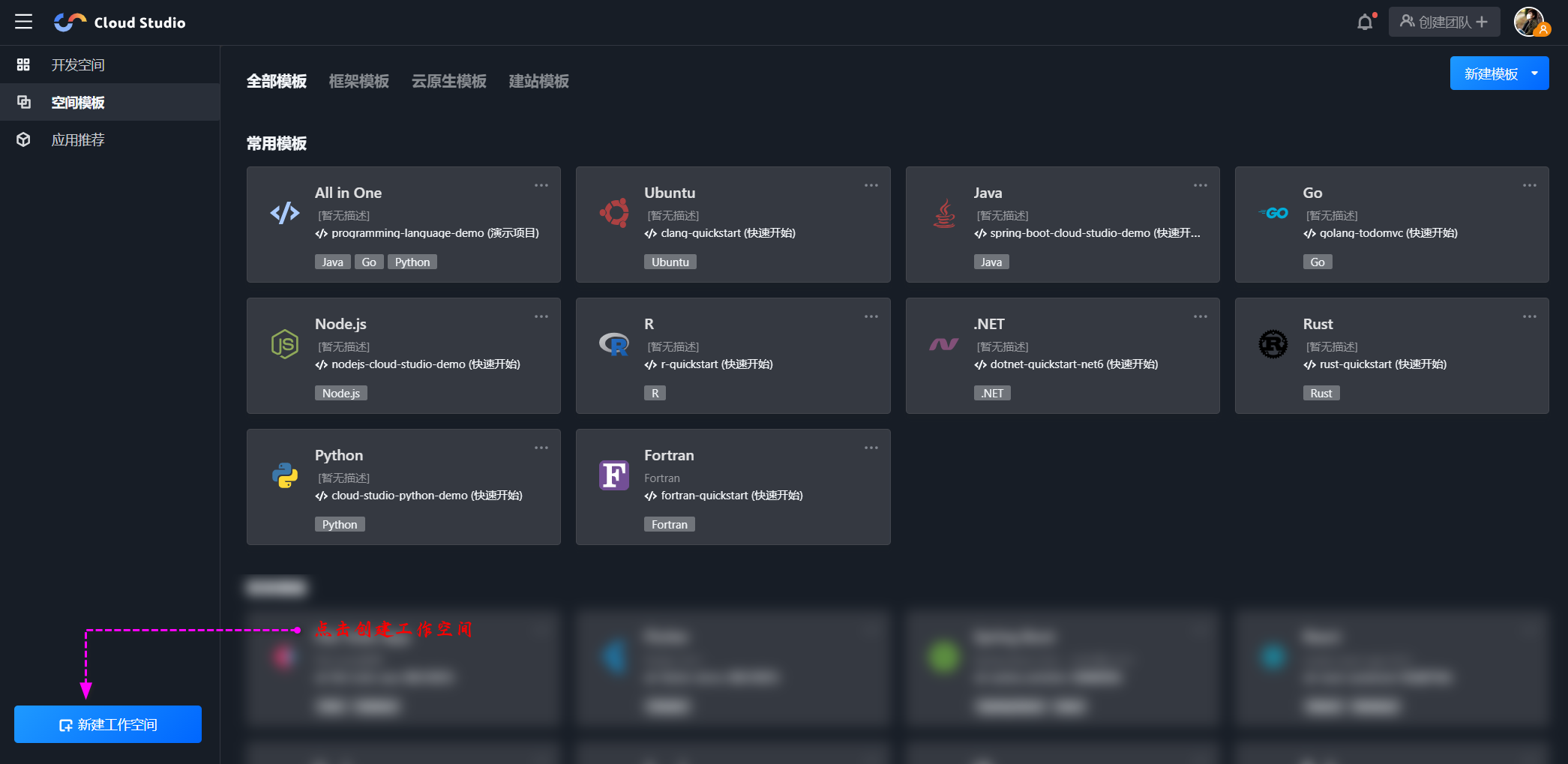Switch to 云原生模板 tab

coord(449,81)
